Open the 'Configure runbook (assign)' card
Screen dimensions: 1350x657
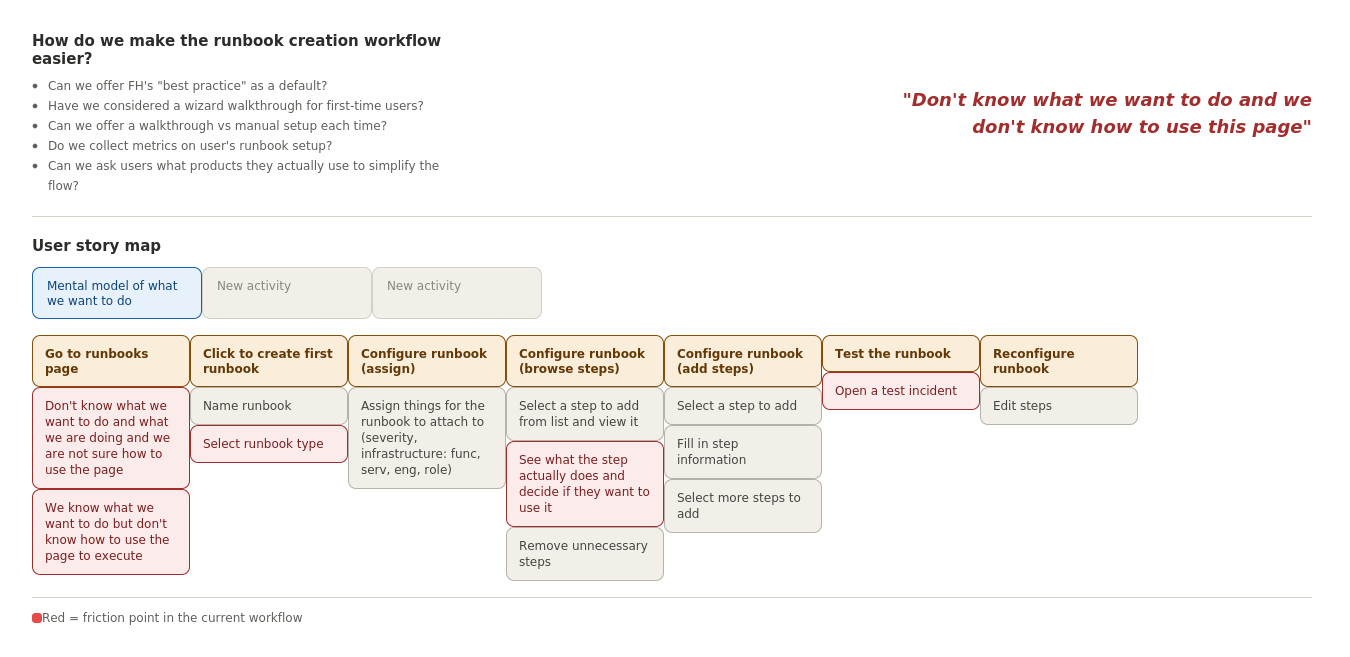(x=427, y=361)
